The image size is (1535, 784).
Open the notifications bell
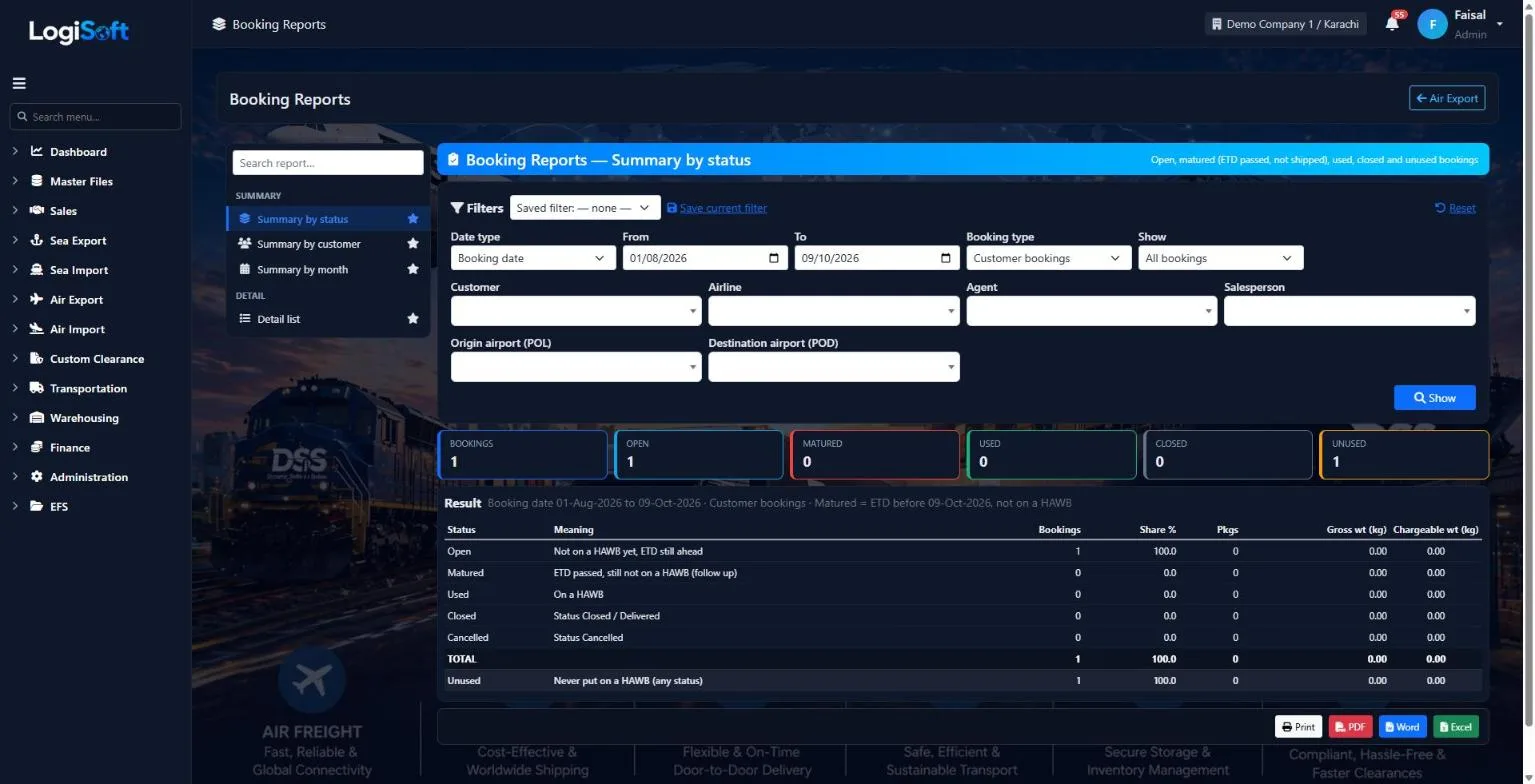click(1392, 23)
